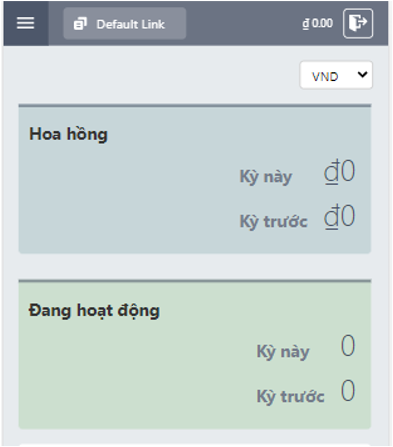The width and height of the screenshot is (393, 447).
Task: Select Kỳ trước label under Đang hoạt động
Action: (290, 396)
